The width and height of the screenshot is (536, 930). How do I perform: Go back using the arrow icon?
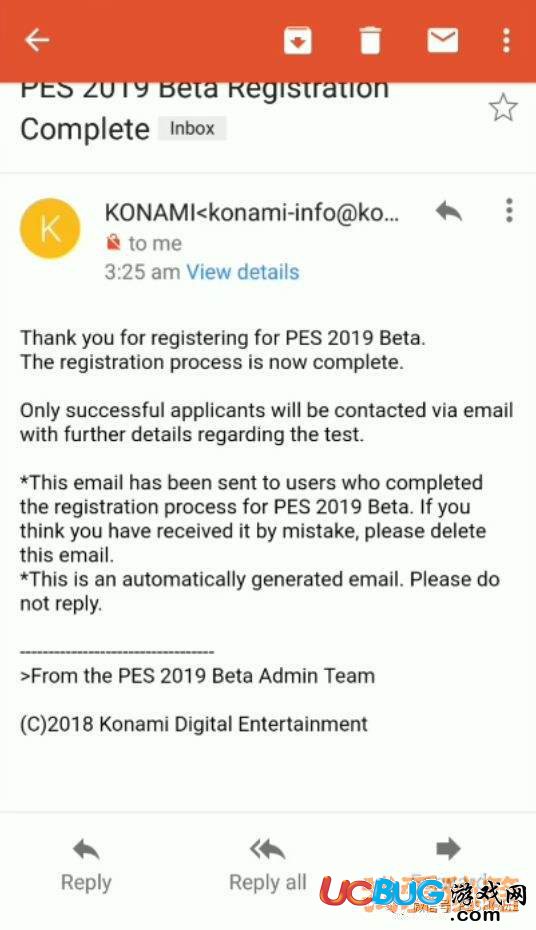pos(37,40)
